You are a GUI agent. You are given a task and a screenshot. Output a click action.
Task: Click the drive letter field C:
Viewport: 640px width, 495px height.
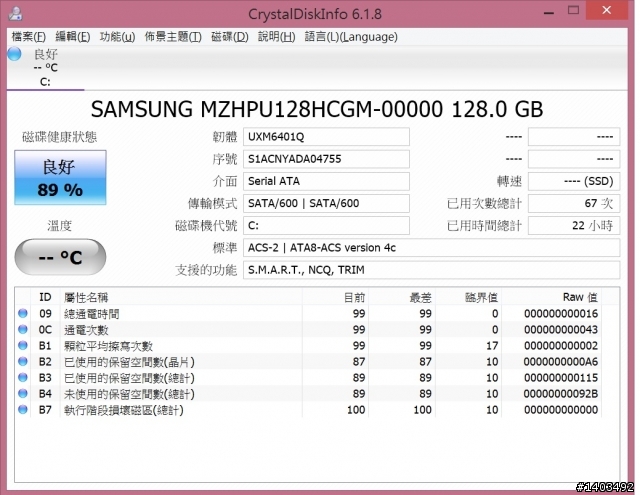[x=326, y=225]
